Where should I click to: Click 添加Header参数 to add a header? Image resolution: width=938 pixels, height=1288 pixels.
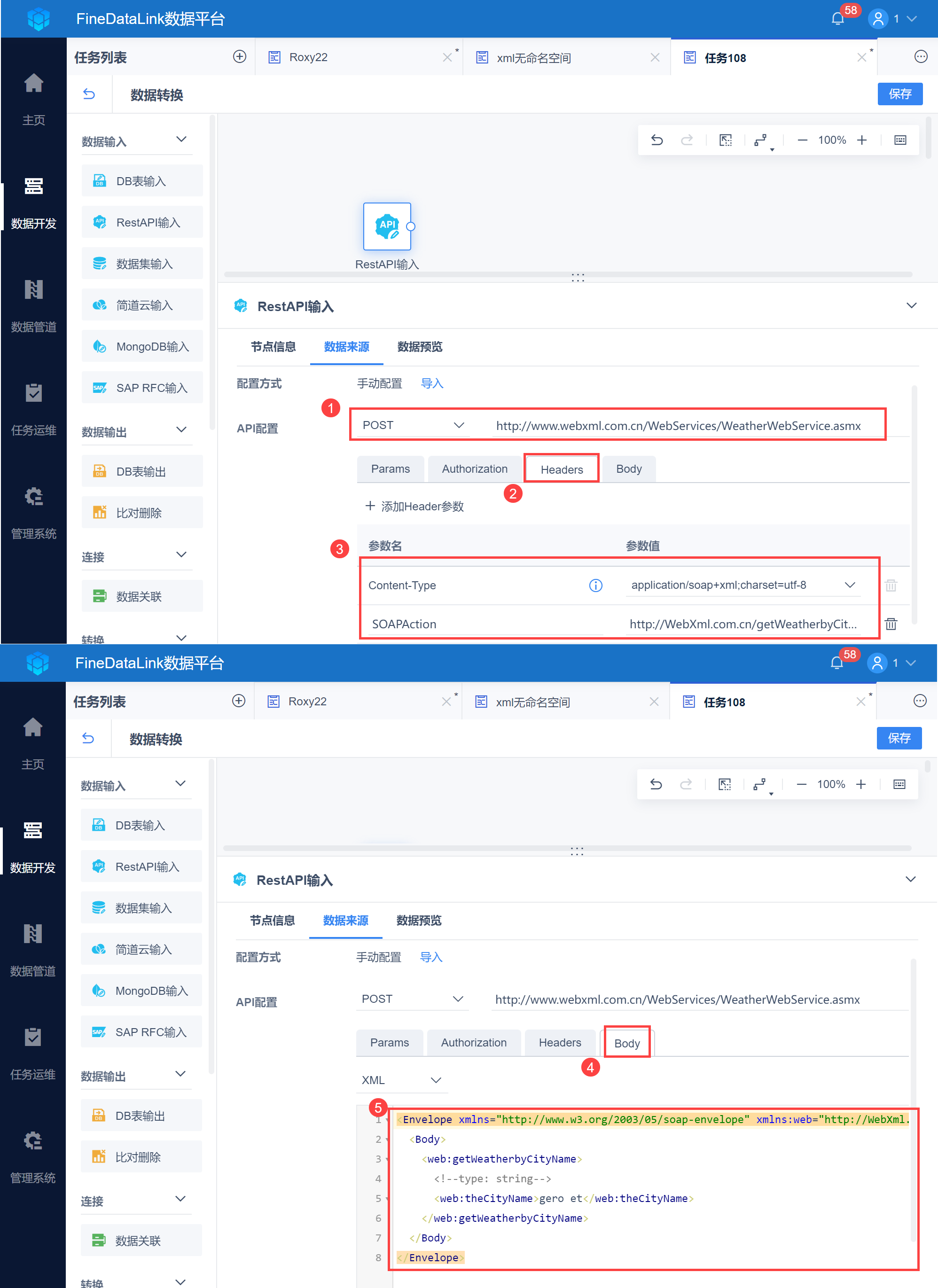pos(414,506)
